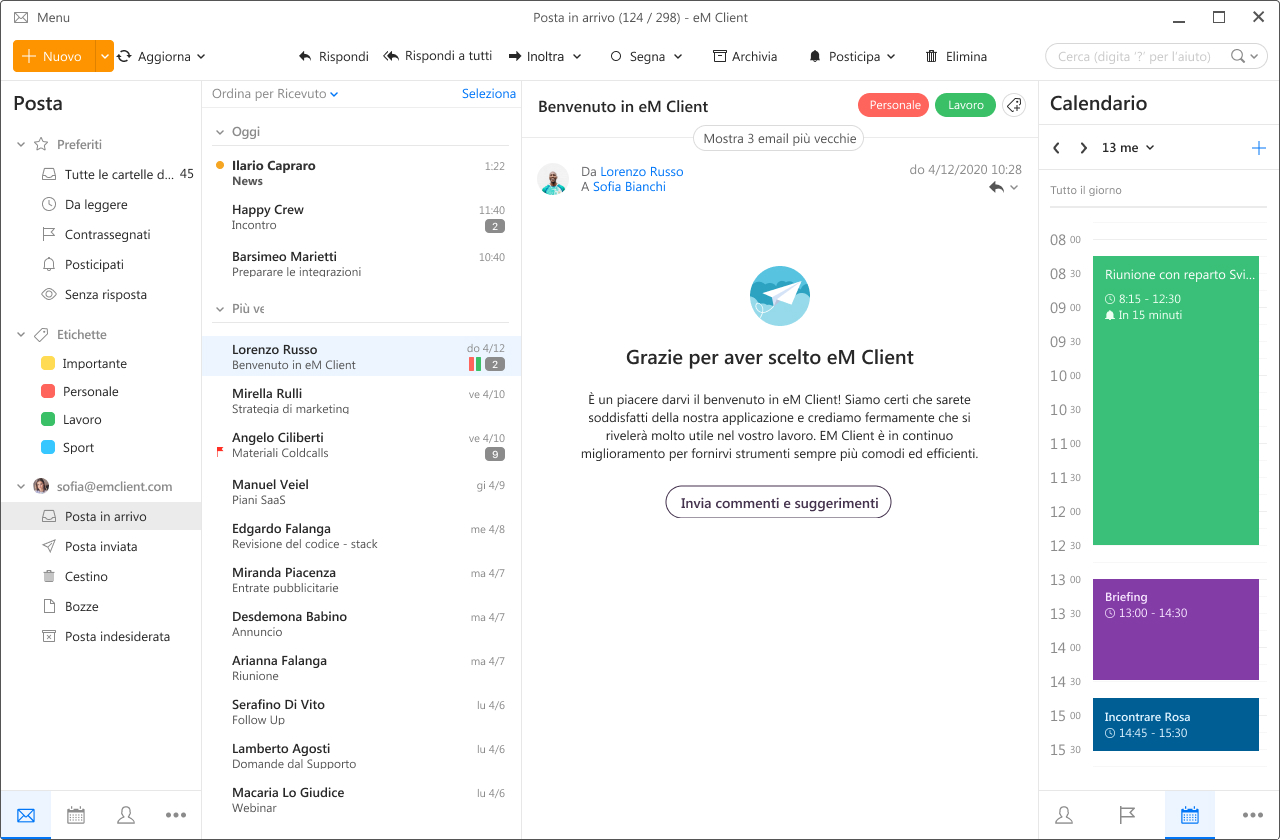Collapse the Preferiti section
Screen dimensions: 1280x840
tap(21, 145)
